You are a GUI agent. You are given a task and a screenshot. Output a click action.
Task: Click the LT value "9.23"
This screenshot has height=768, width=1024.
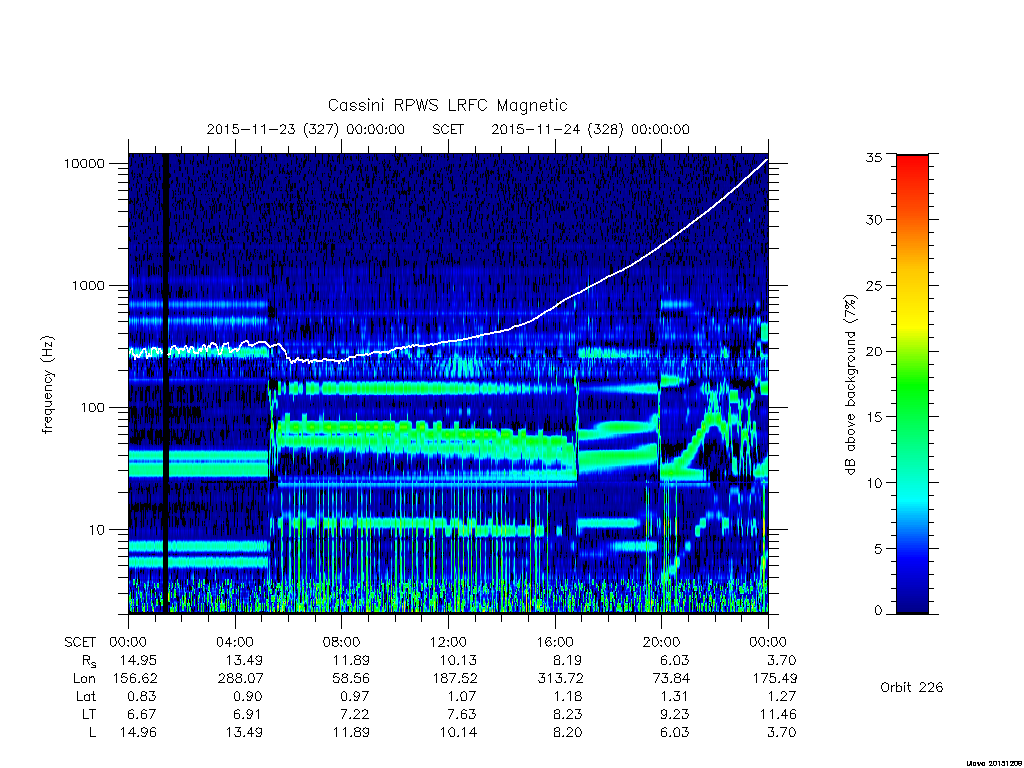click(675, 714)
